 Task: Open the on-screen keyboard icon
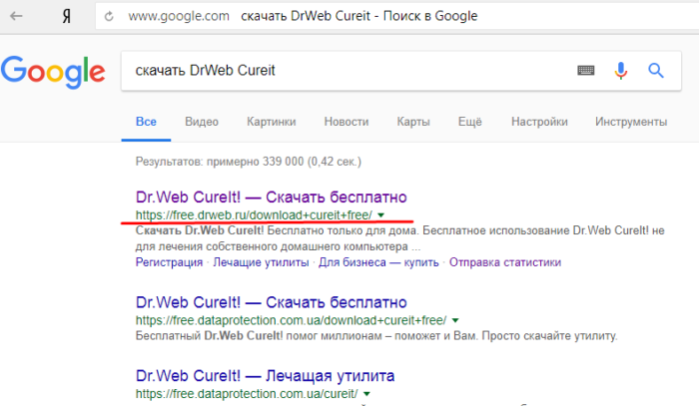586,70
